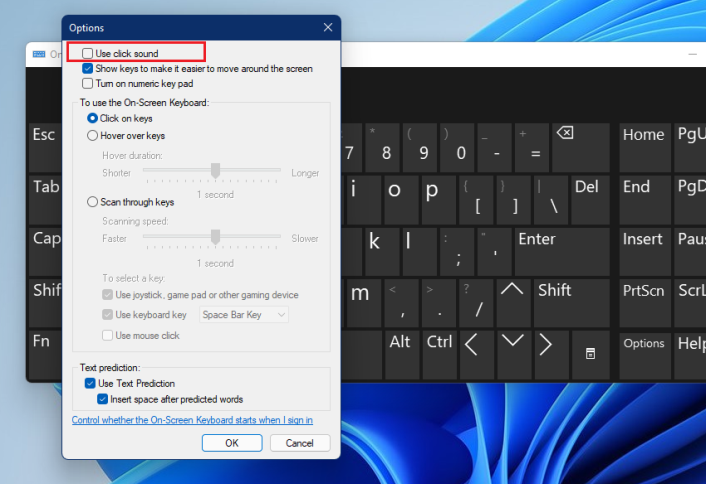This screenshot has height=484, width=706.
Task: Close the Options dialog with X
Action: tap(328, 27)
